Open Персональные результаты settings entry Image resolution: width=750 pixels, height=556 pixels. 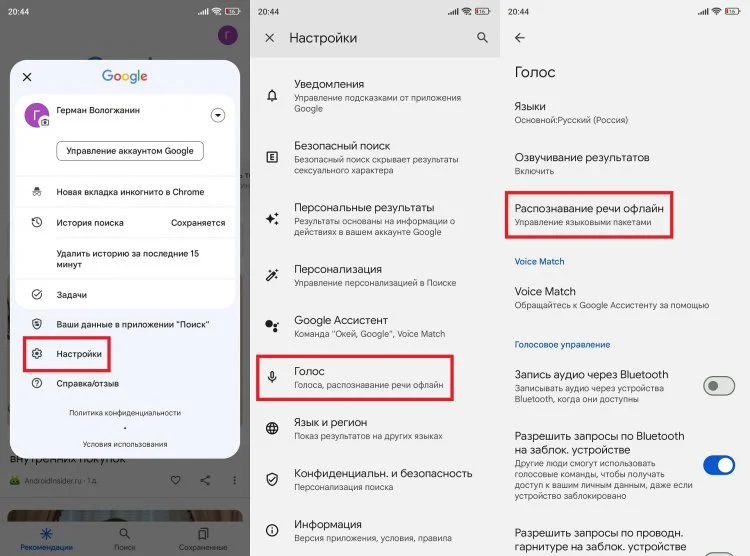375,219
